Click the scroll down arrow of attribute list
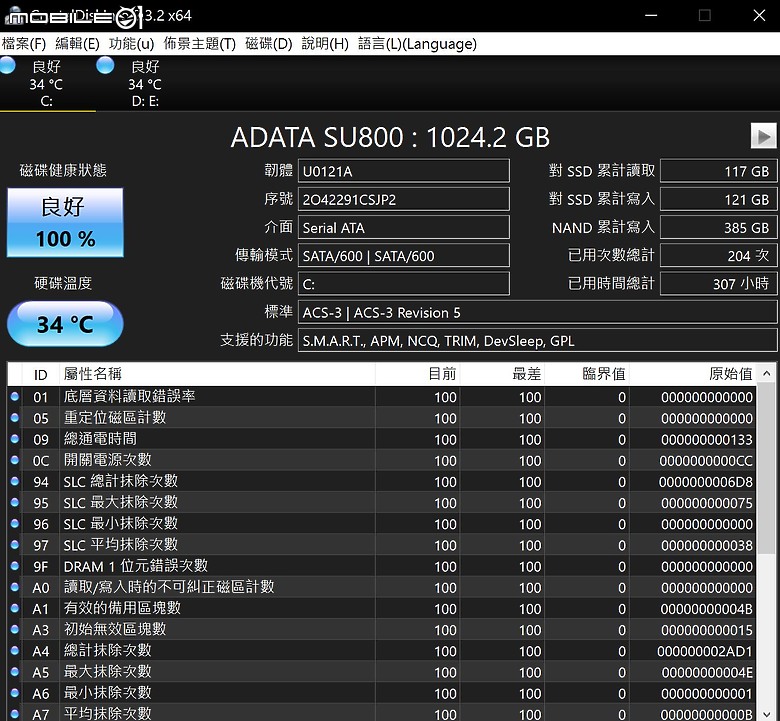The width and height of the screenshot is (780, 721). (x=767, y=714)
